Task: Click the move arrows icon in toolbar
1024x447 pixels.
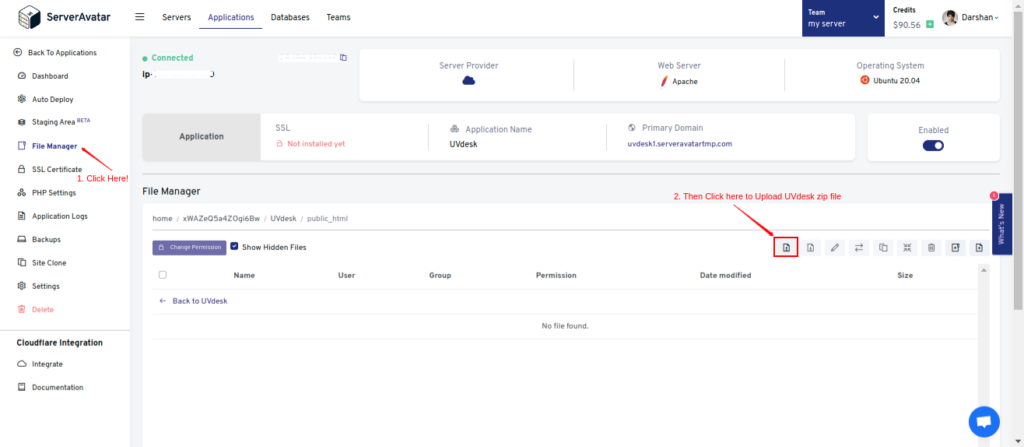Action: click(x=859, y=247)
